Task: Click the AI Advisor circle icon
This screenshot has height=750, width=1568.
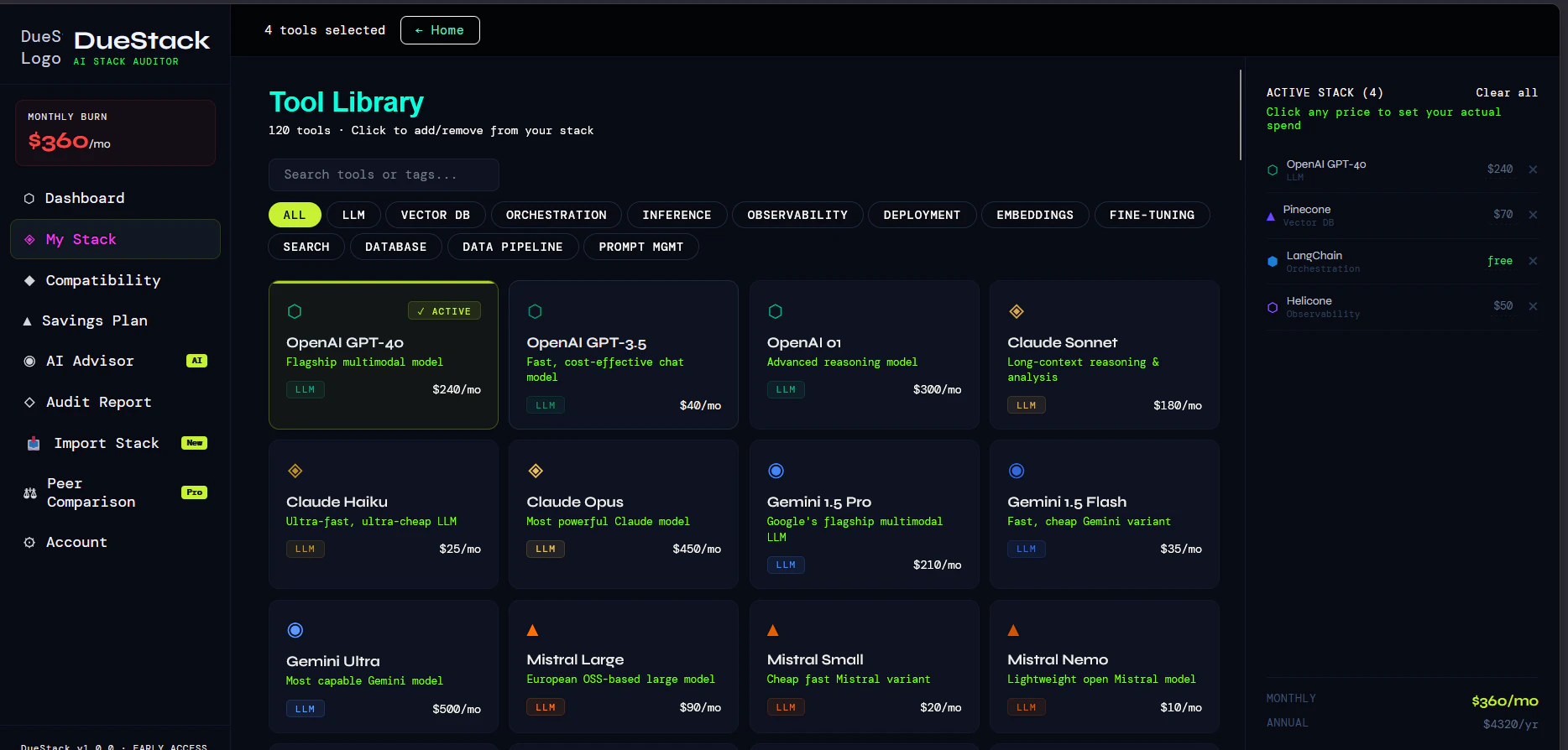Action: [29, 362]
